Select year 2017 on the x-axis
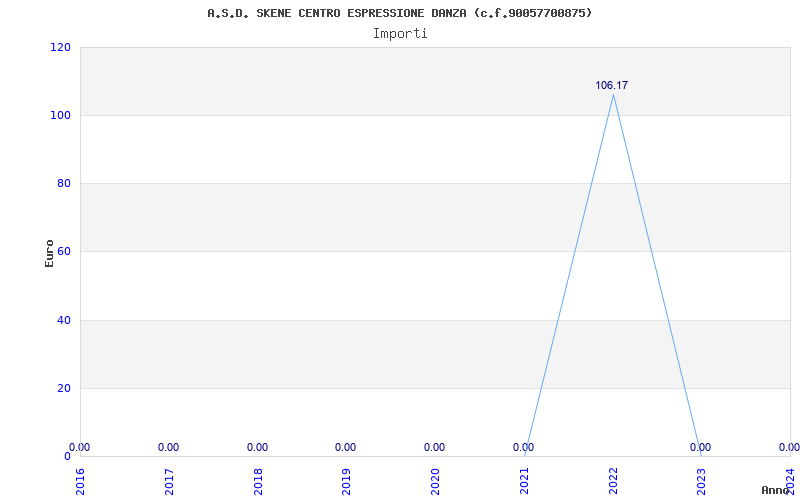This screenshot has height=500, width=800. point(169,482)
